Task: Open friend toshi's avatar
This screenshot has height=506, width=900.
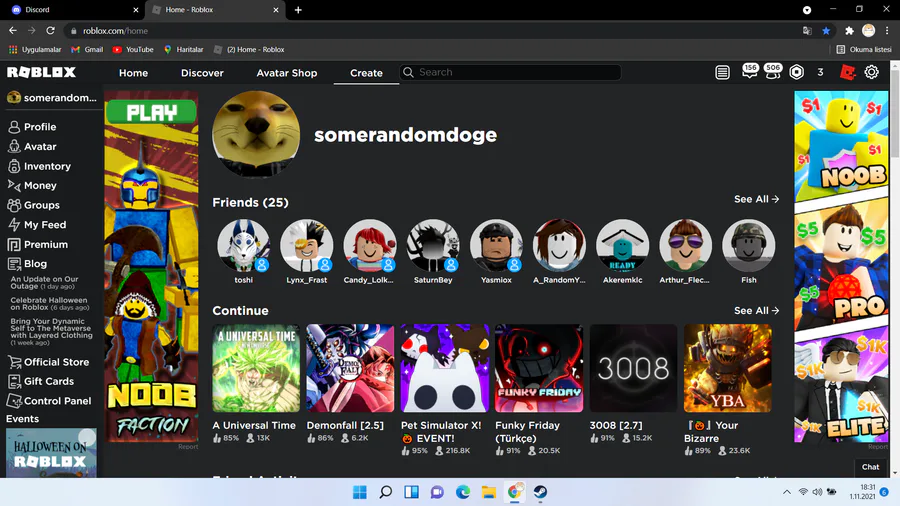Action: (243, 246)
